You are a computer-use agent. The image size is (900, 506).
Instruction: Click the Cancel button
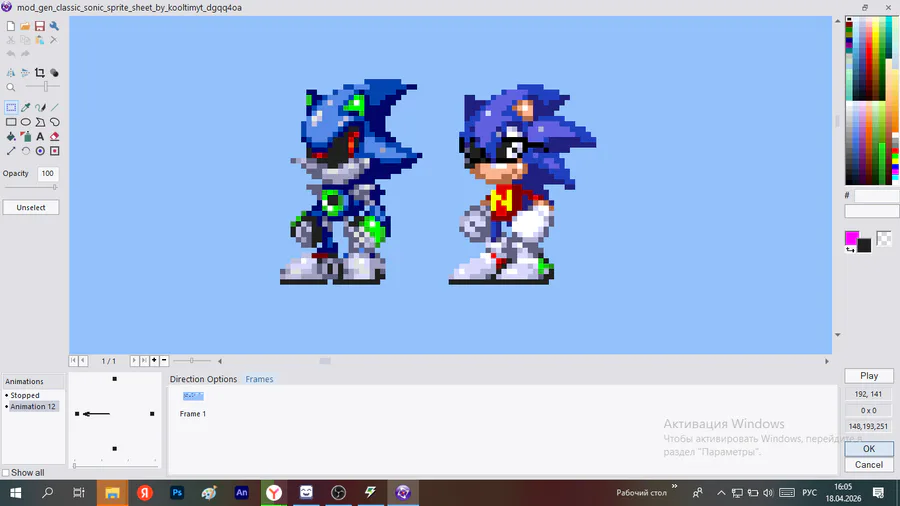(x=869, y=465)
